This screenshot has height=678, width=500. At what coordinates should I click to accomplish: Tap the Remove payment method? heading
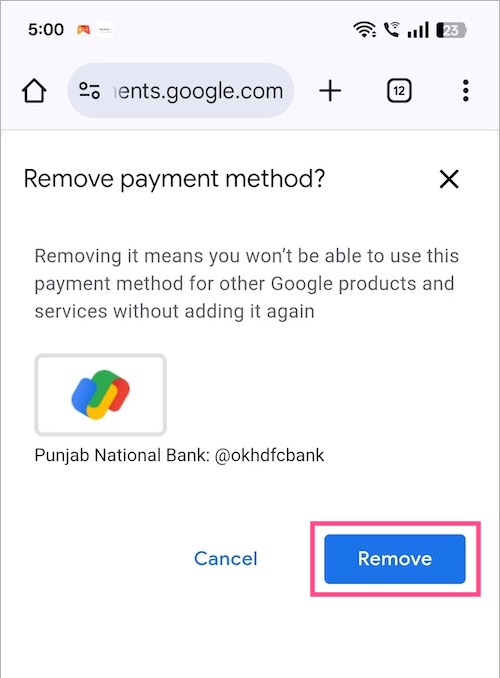pos(174,179)
